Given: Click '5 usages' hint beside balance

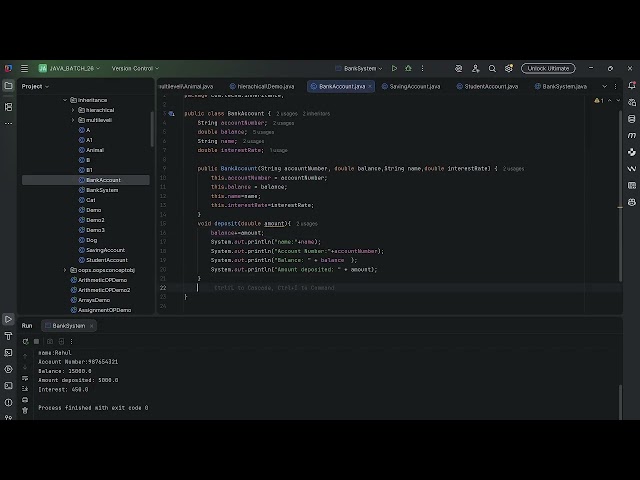Looking at the screenshot, I should 263,132.
